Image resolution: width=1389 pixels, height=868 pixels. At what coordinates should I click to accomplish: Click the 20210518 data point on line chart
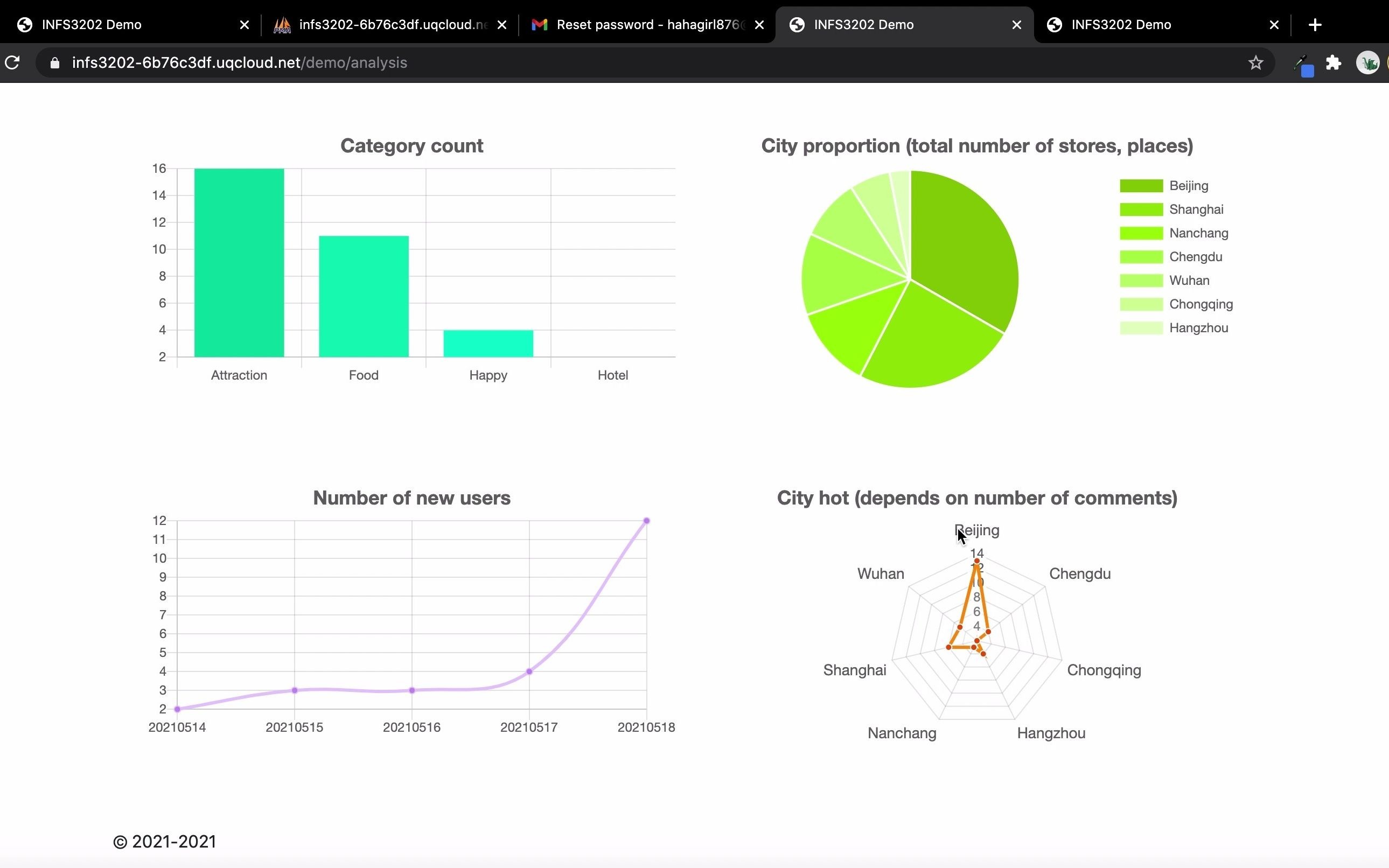coord(646,521)
